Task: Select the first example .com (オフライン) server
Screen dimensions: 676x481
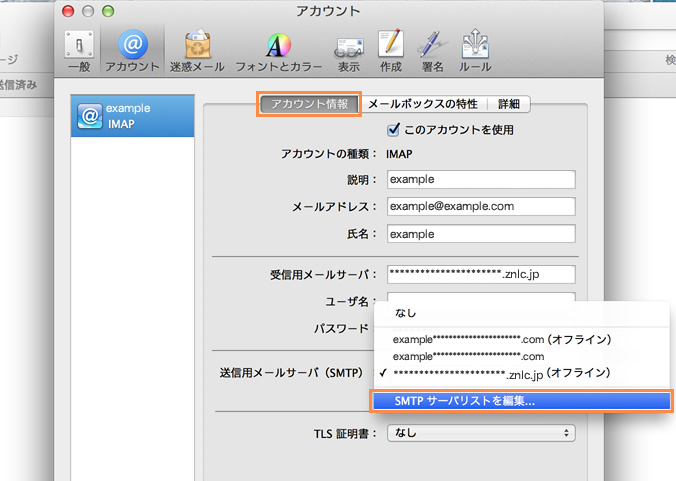Action: 522,339
